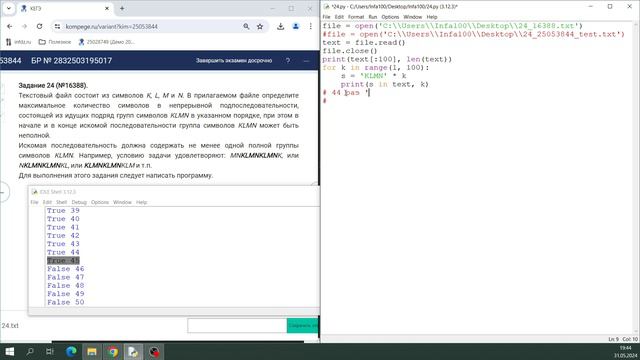Open Options menu in 24.py editor
Screen dimensions: 640x360
click(x=390, y=17)
